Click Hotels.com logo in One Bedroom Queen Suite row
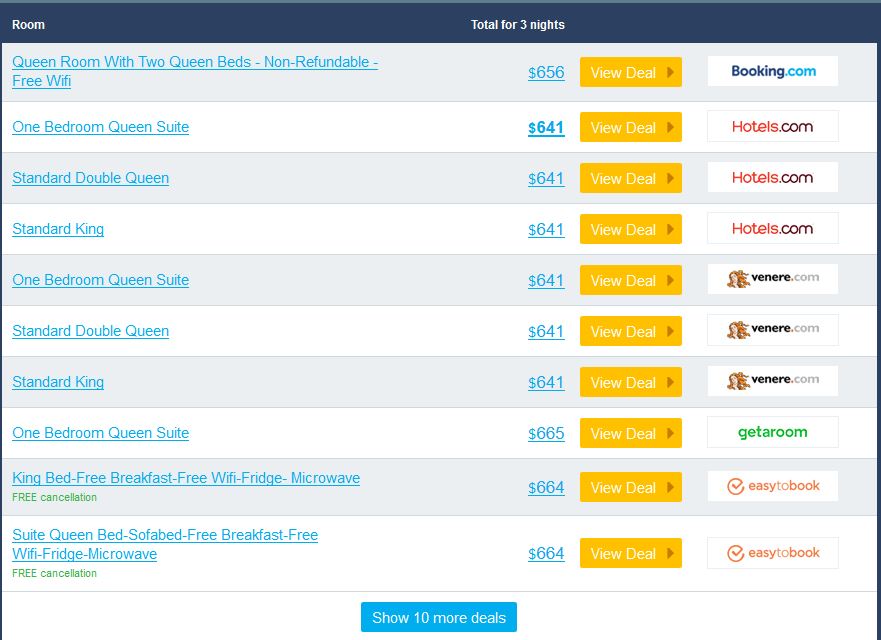Viewport: 881px width, 640px height. pyautogui.click(x=772, y=127)
